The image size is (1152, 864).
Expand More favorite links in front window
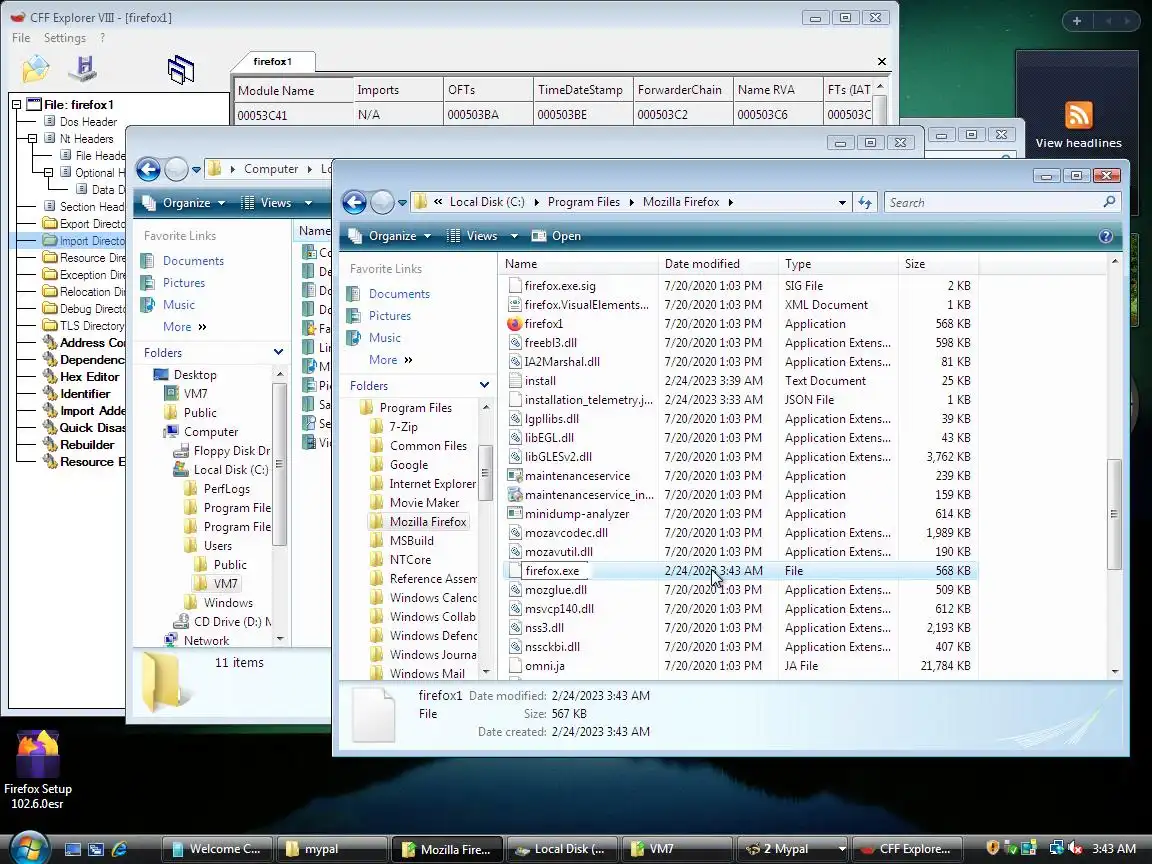(x=390, y=360)
